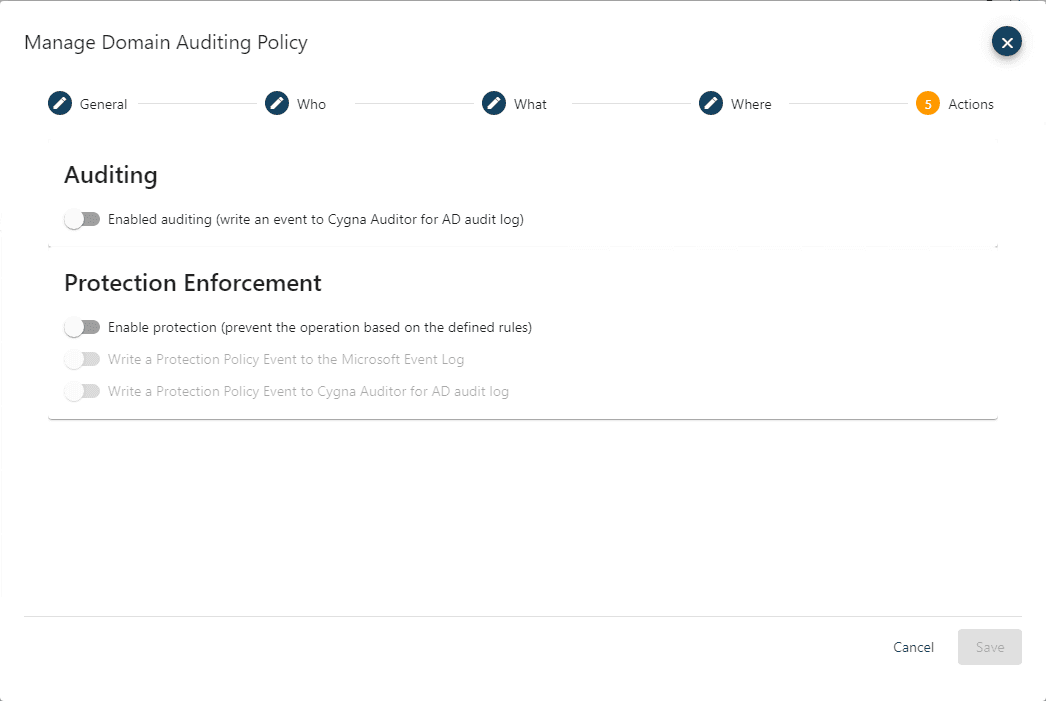Close the dialog with the X icon
This screenshot has height=701, width=1046.
(1006, 41)
